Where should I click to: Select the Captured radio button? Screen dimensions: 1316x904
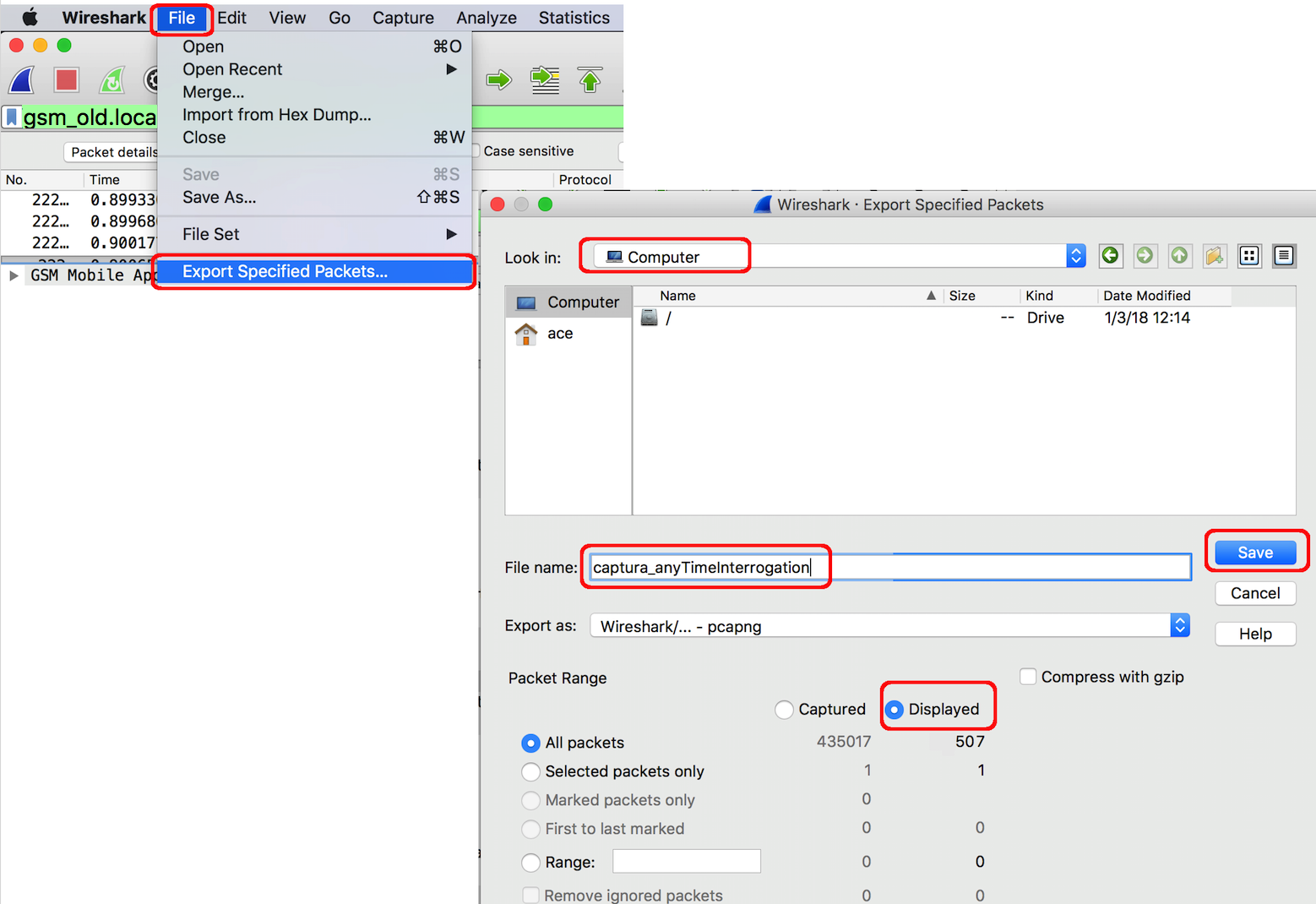pyautogui.click(x=785, y=710)
